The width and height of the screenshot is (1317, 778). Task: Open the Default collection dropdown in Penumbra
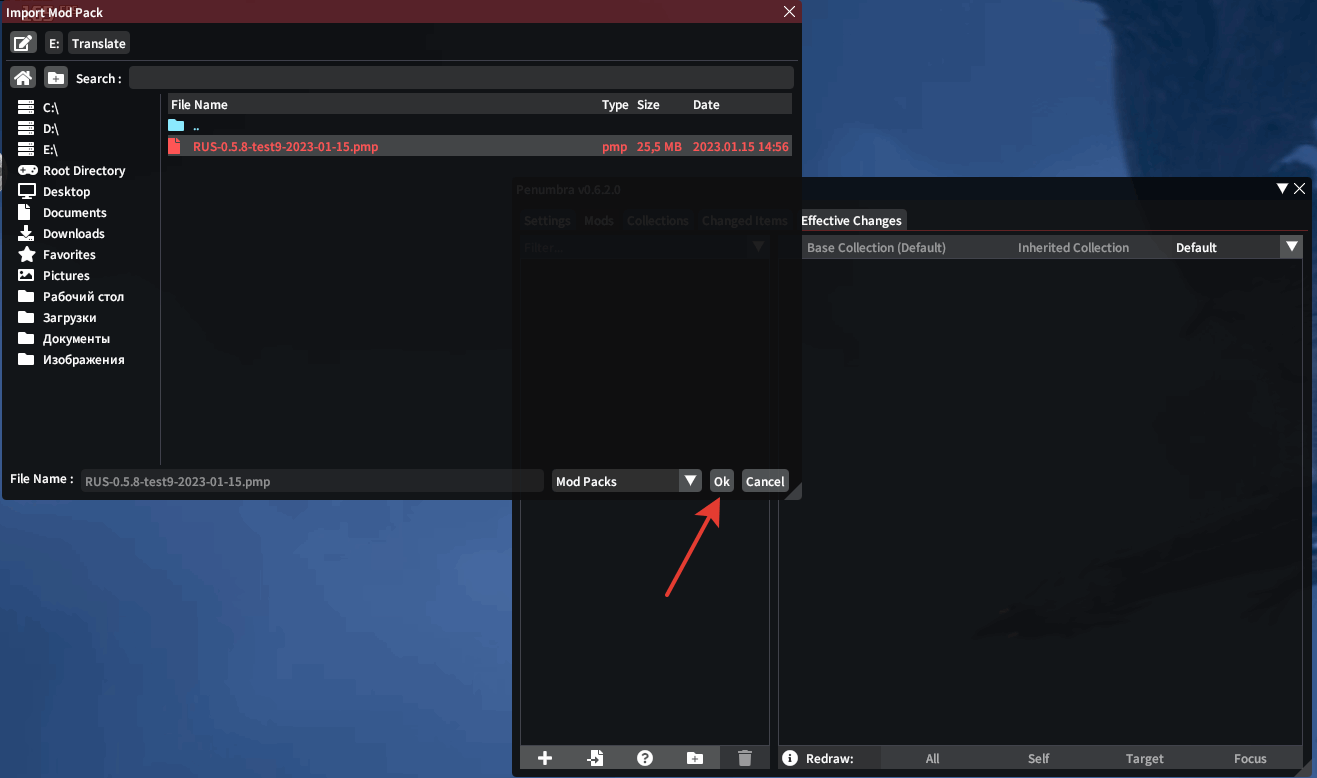pos(1237,247)
